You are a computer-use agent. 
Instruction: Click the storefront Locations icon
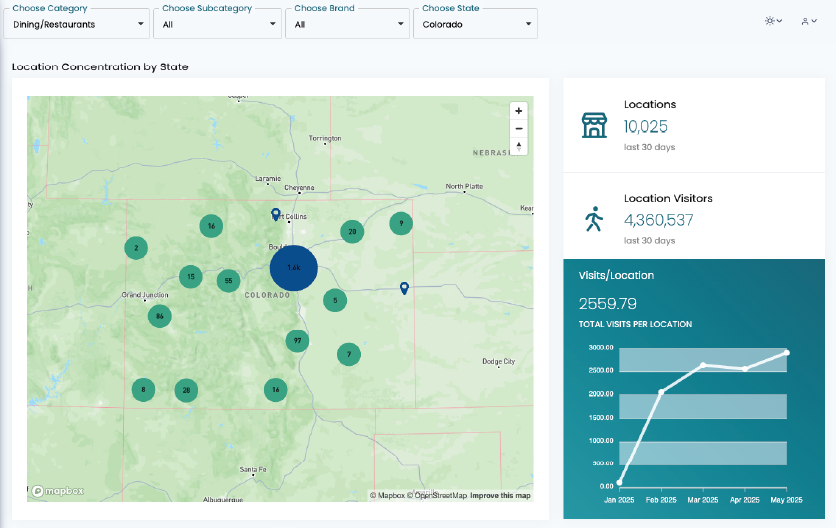[594, 125]
